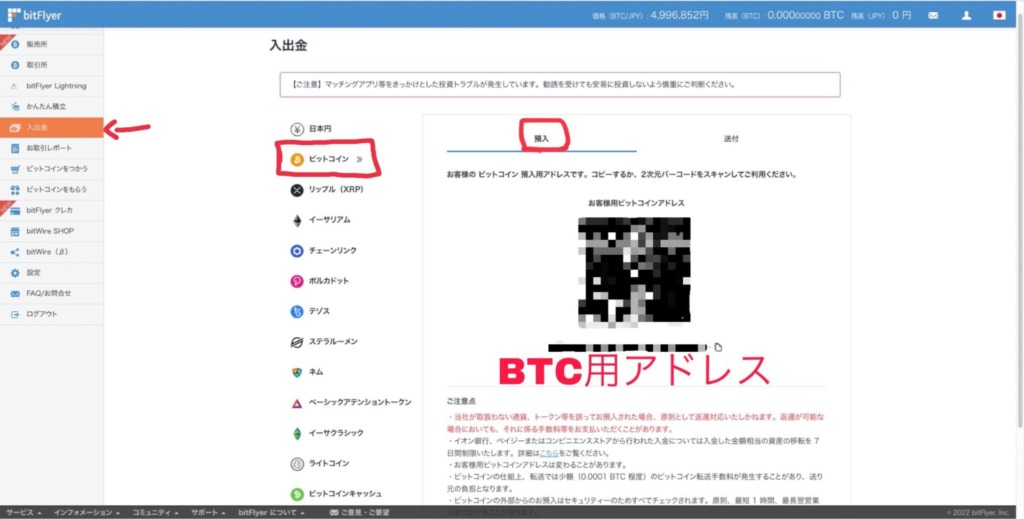Click the pixelated QR code image
The width and height of the screenshot is (1024, 519).
tap(634, 272)
